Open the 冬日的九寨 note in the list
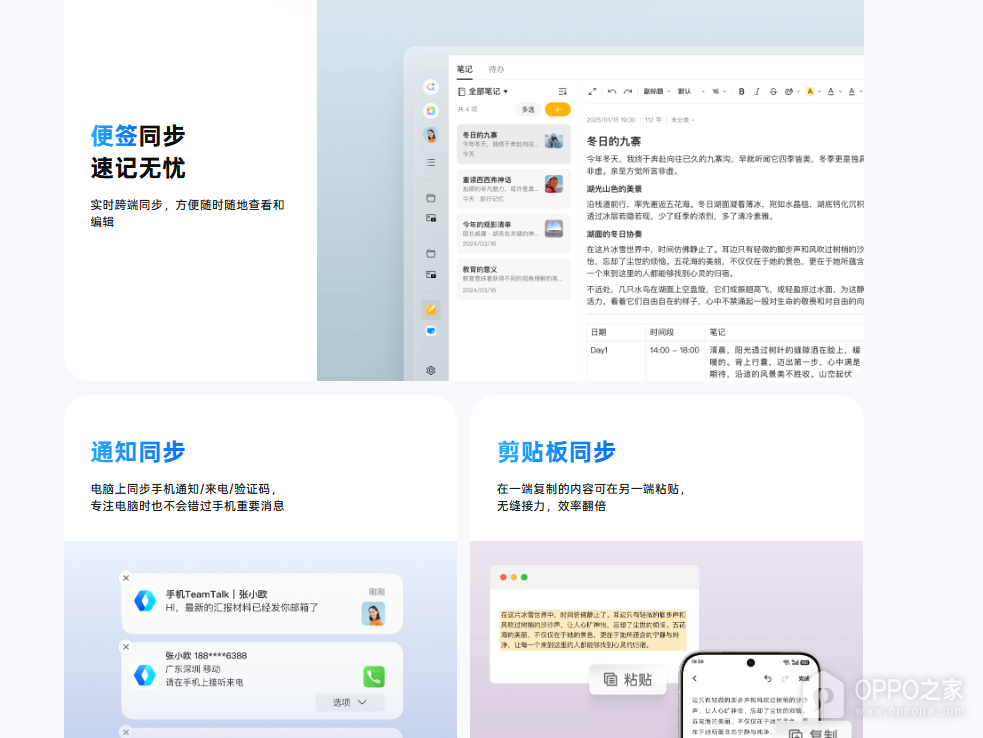Viewport: 983px width, 738px height. click(513, 144)
